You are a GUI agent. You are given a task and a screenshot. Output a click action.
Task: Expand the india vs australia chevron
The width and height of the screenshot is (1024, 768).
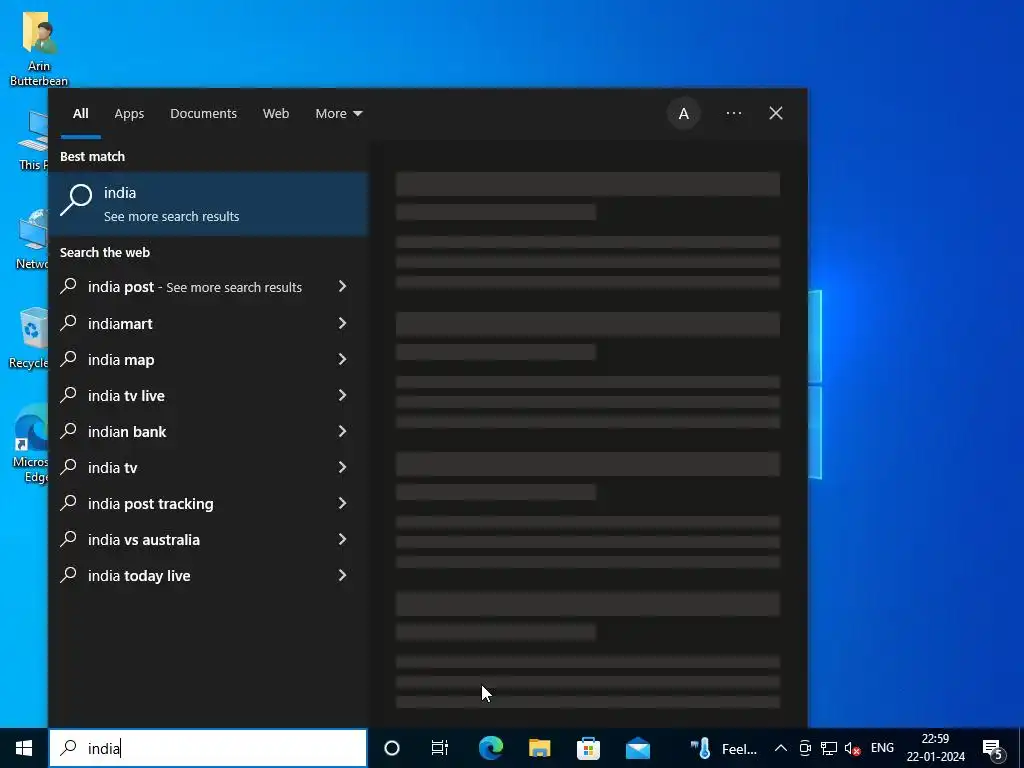(x=342, y=539)
